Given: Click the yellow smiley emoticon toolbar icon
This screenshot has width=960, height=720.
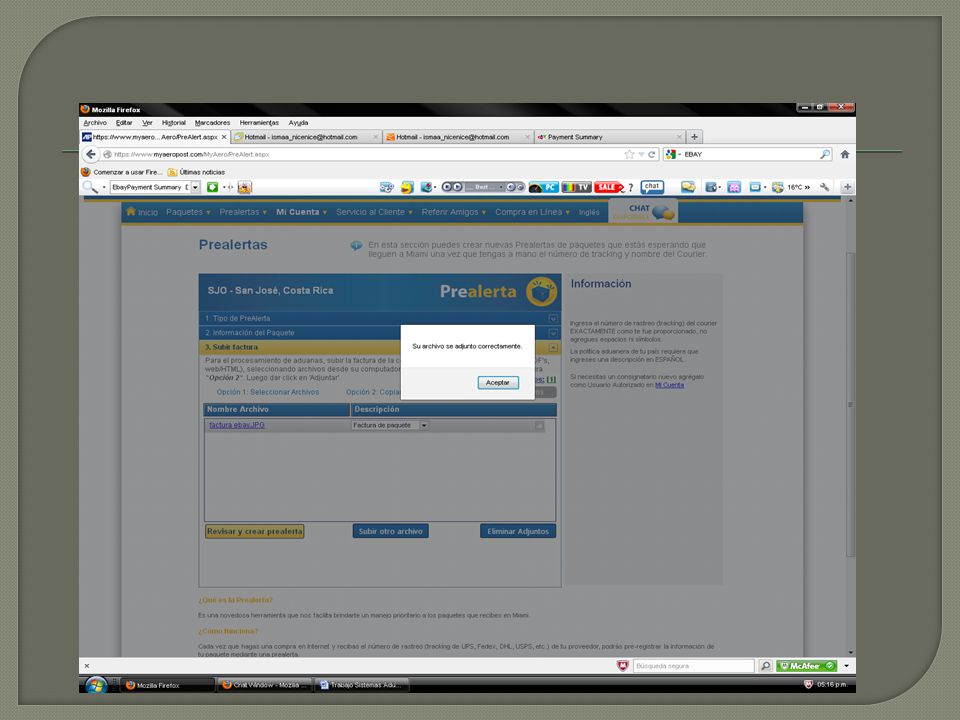Looking at the screenshot, I should click(407, 187).
